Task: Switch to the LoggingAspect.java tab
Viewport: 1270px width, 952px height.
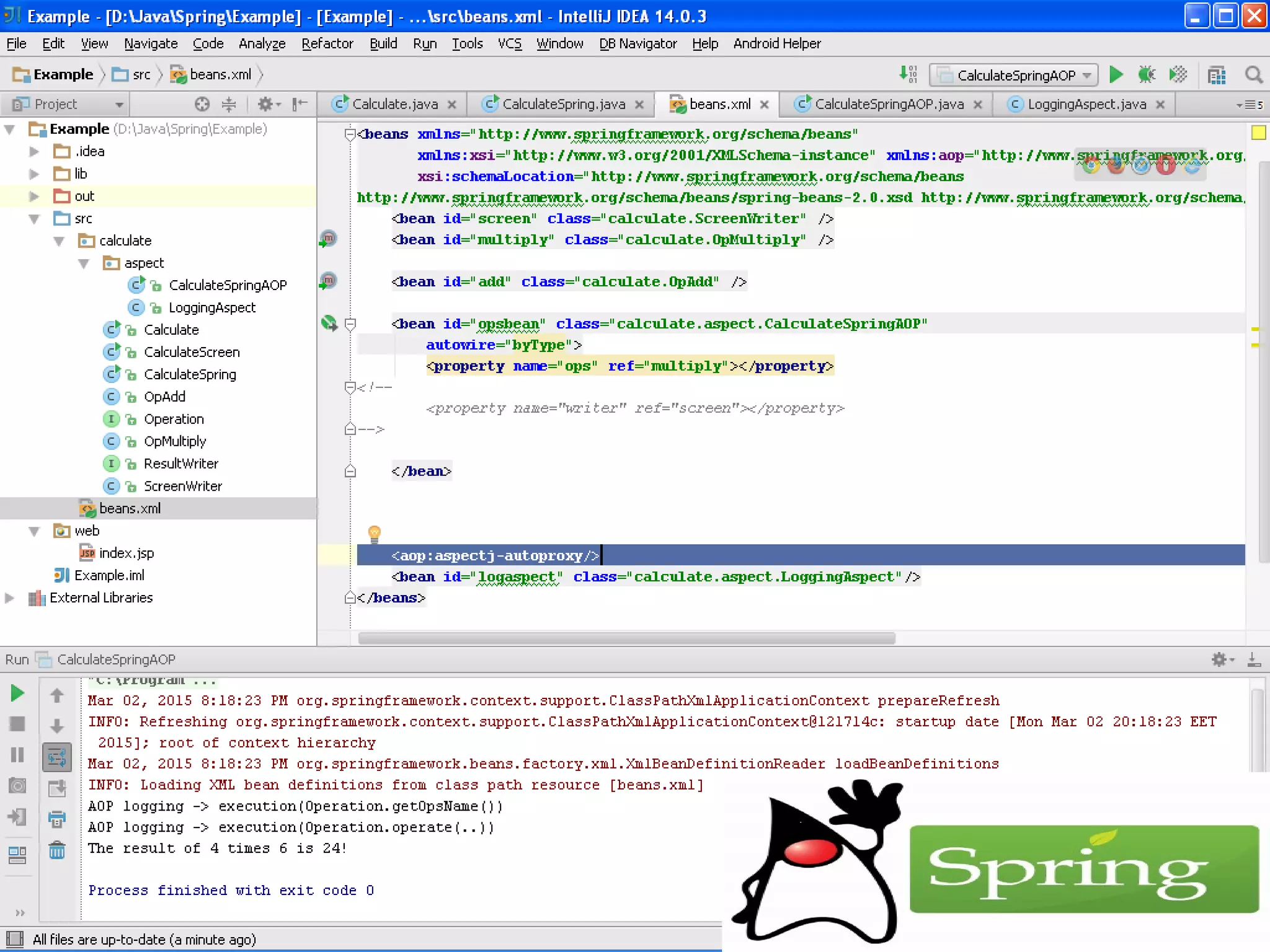Action: tap(1086, 104)
